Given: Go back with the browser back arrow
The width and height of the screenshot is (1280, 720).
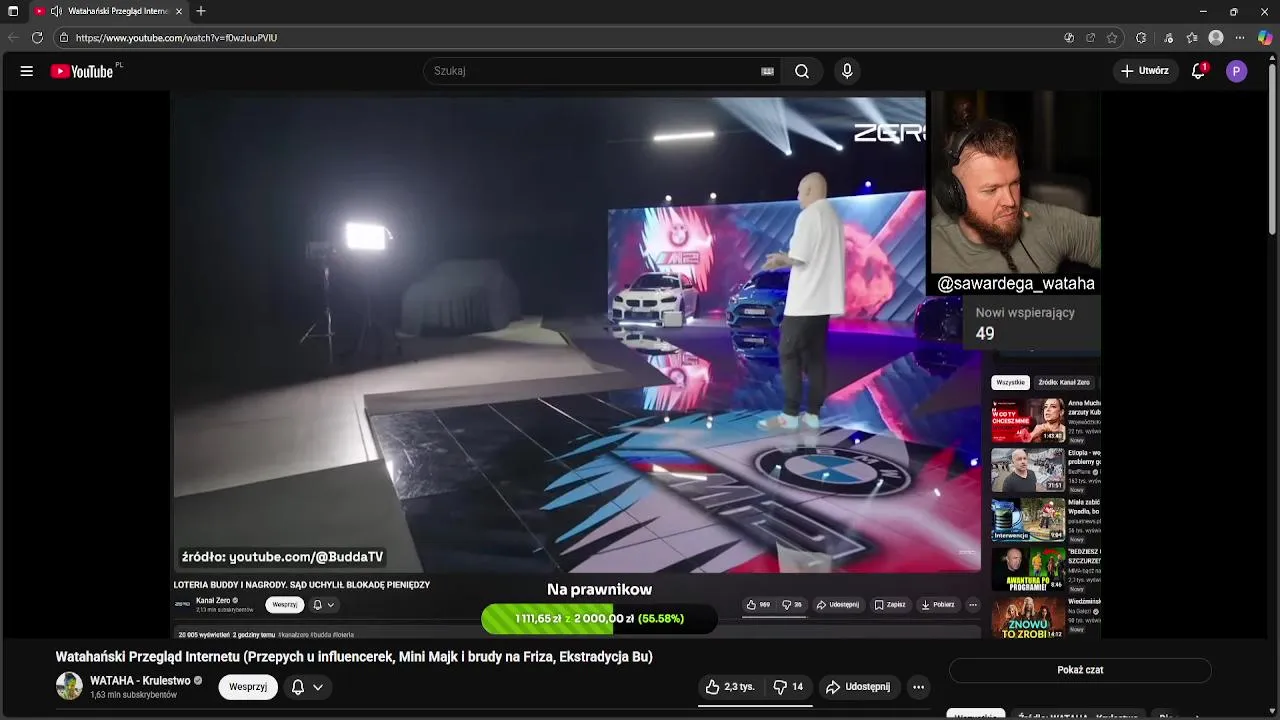Looking at the screenshot, I should [13, 37].
